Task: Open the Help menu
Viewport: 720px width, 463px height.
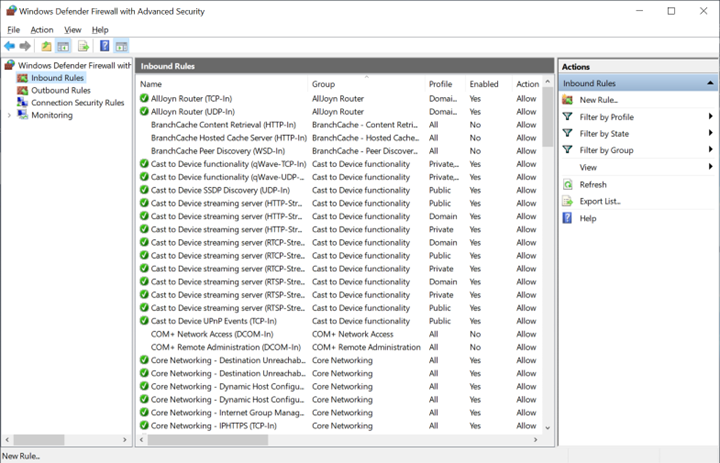Action: (x=100, y=30)
